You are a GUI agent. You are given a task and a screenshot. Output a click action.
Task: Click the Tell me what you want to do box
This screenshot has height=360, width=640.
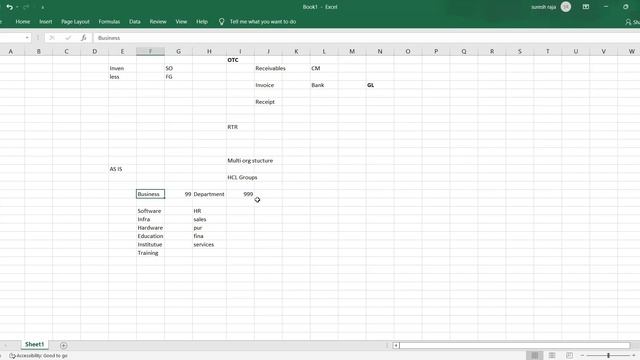(x=263, y=22)
